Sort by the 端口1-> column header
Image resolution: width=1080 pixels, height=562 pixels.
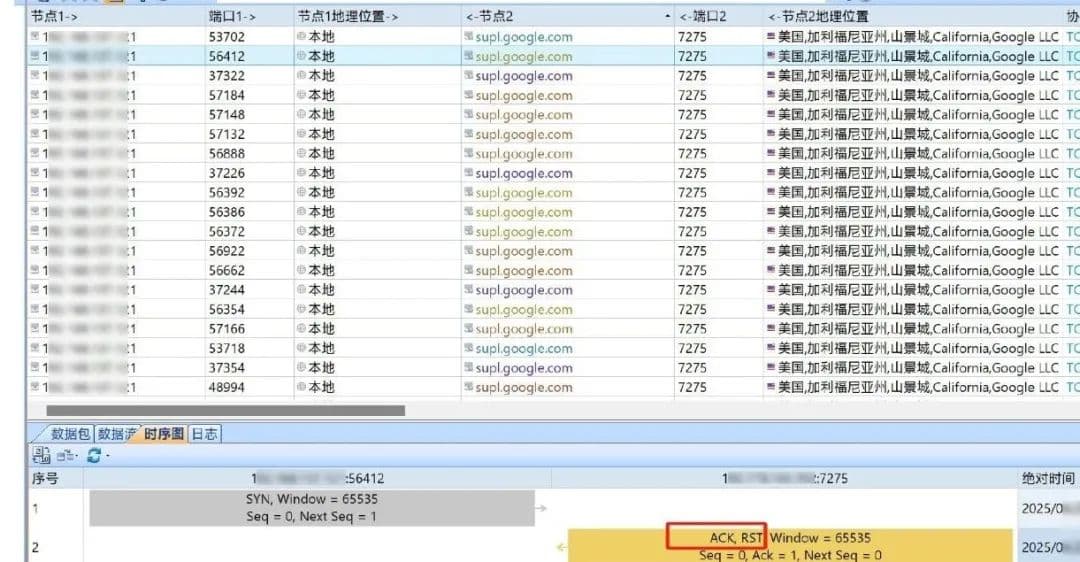(x=249, y=16)
